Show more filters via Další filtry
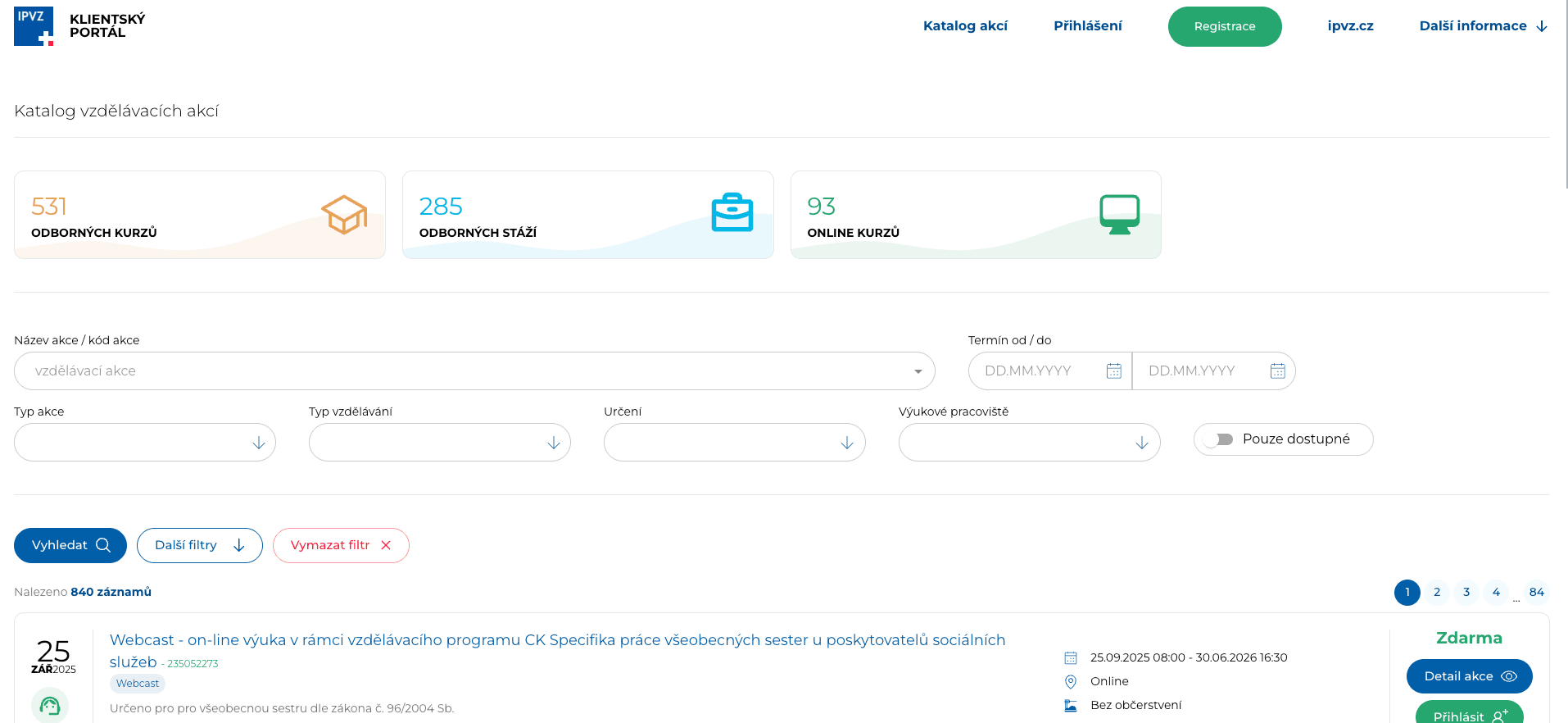Viewport: 1568px width, 723px height. coord(199,545)
